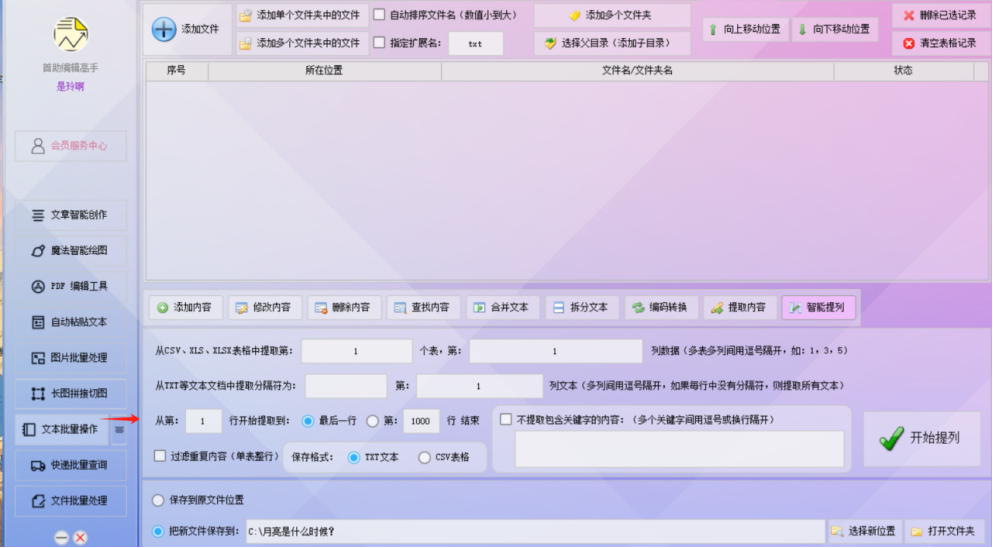993x548 pixels.
Task: Select 保存到原文件位置 radio option
Action: pos(158,500)
